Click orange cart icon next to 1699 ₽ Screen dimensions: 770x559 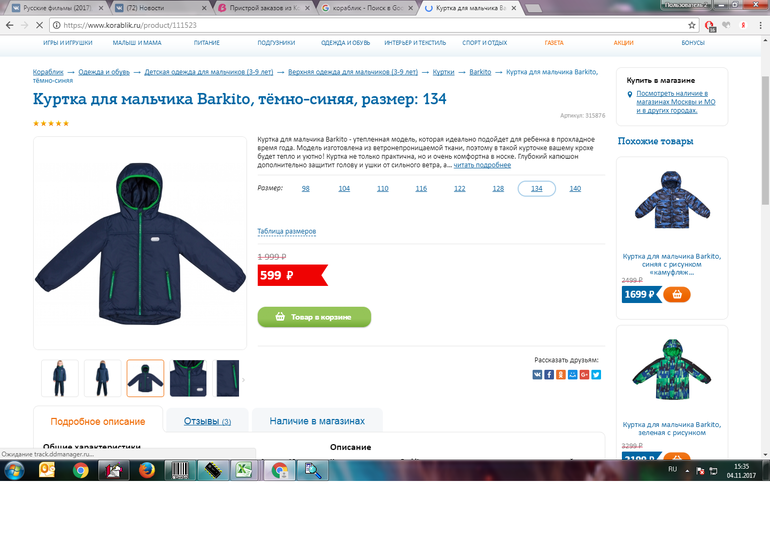click(677, 295)
